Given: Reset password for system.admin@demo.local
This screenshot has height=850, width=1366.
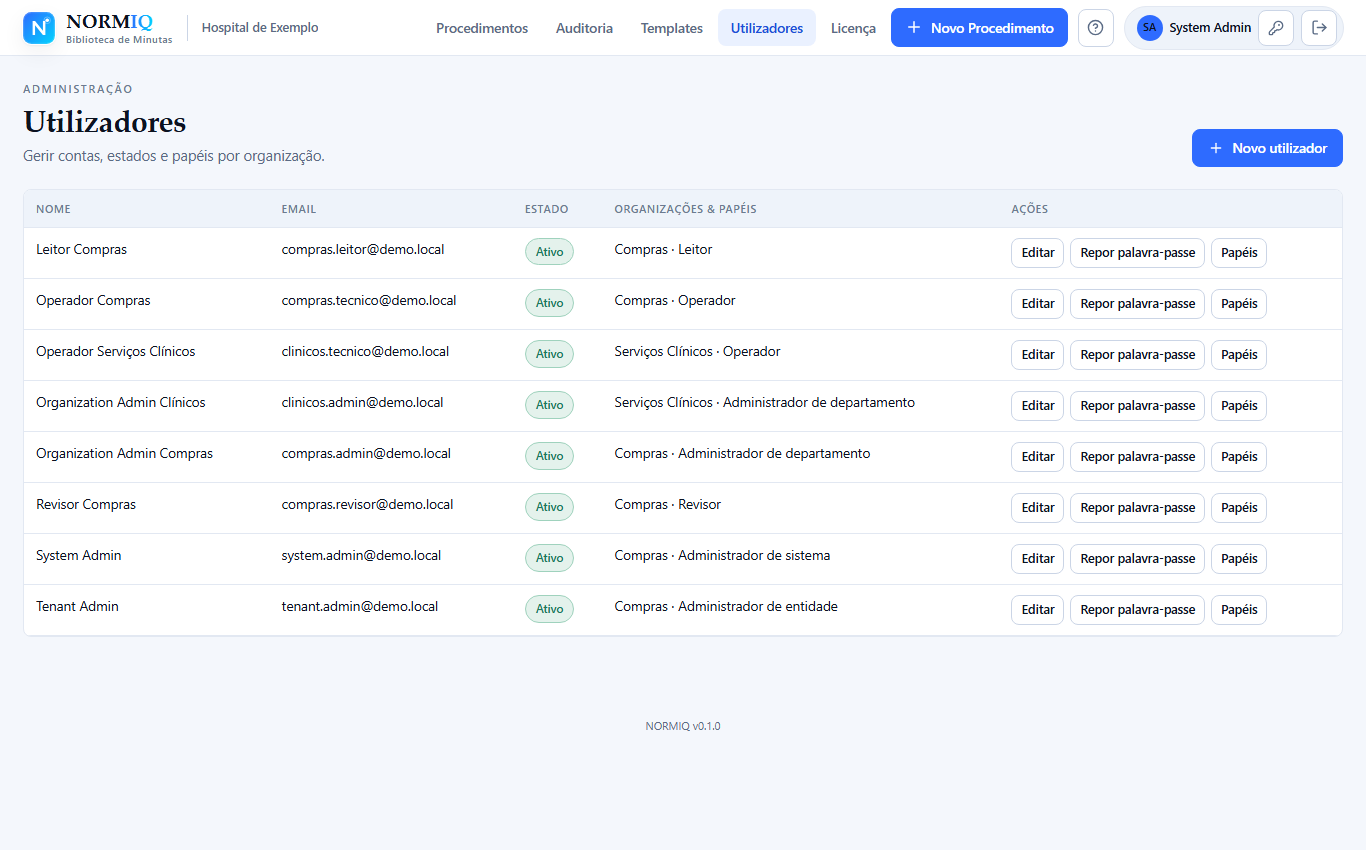Looking at the screenshot, I should (1137, 559).
